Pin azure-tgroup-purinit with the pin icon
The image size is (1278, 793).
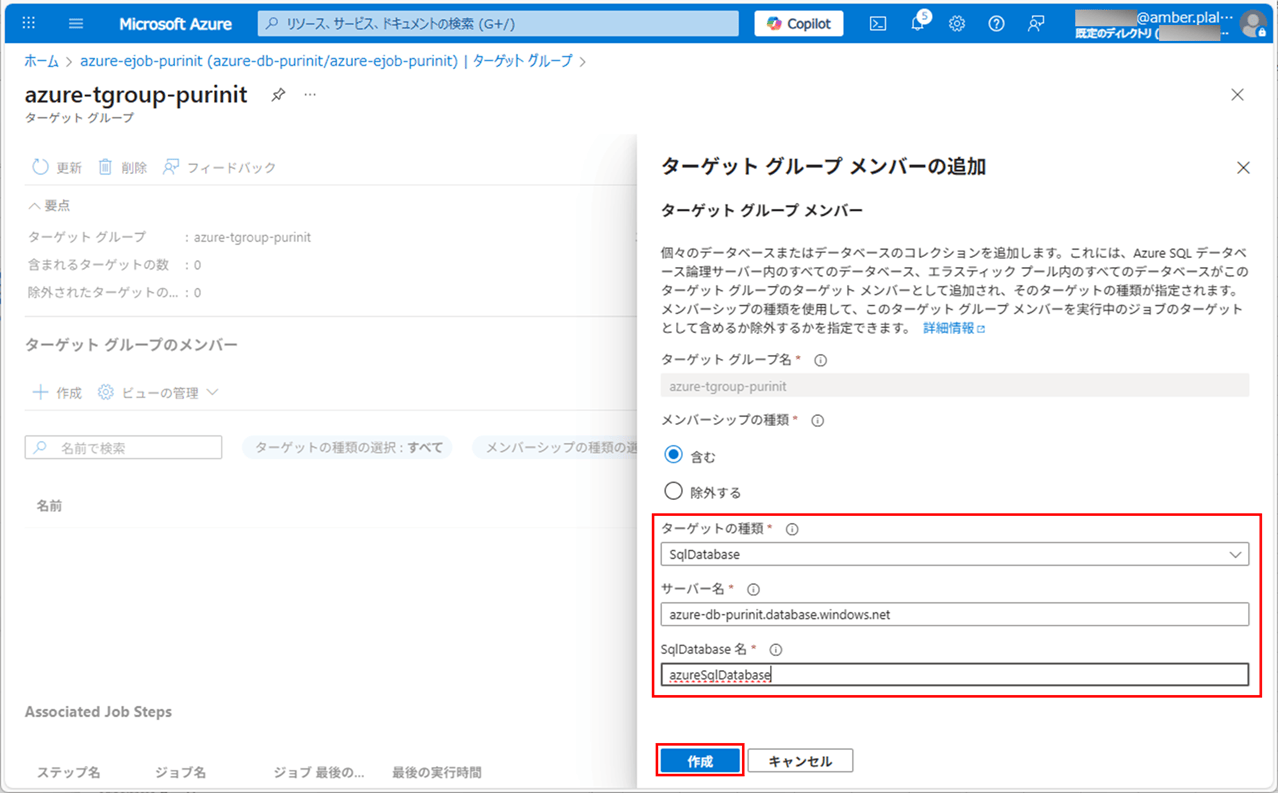(278, 95)
